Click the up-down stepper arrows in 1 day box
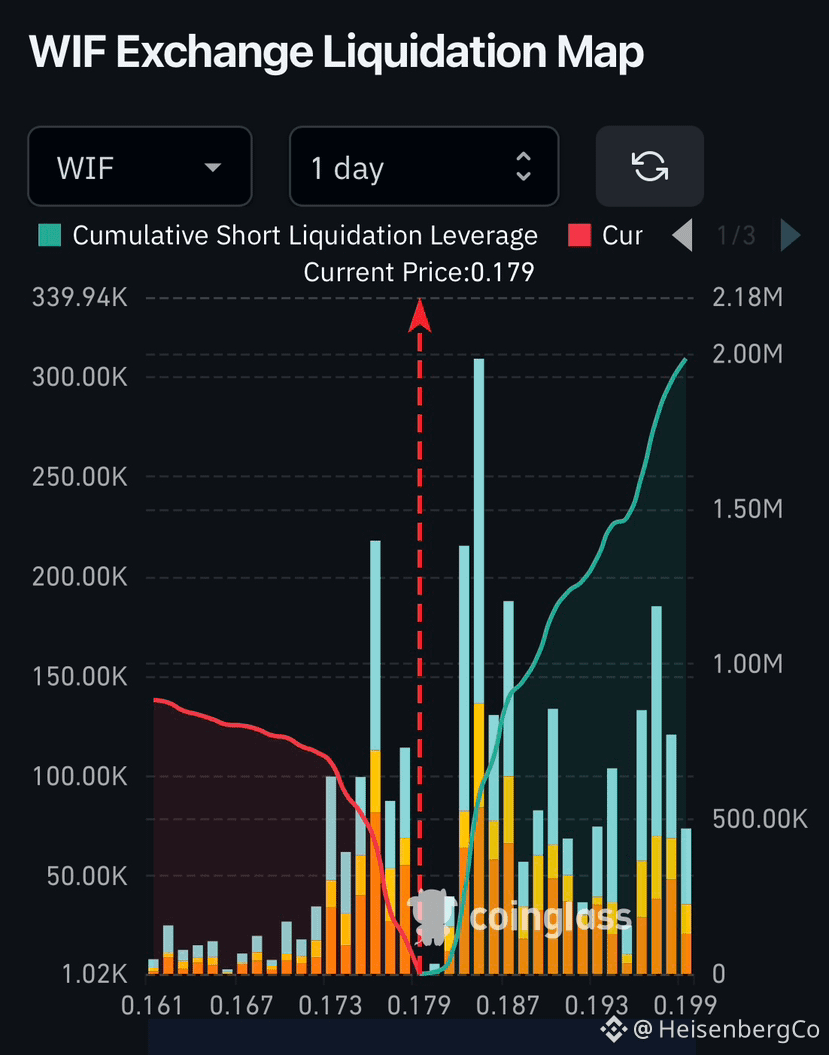This screenshot has height=1055, width=829. 524,166
